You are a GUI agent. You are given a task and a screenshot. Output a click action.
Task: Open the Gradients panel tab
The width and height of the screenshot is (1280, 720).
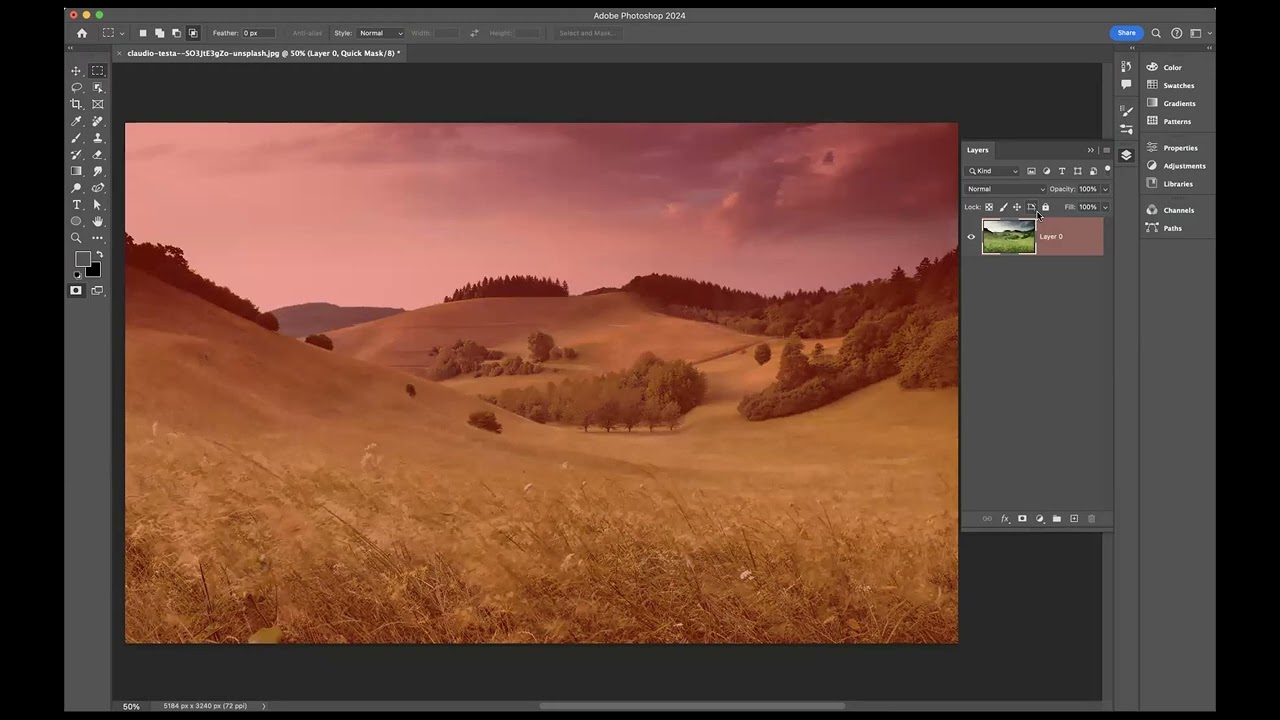click(1179, 103)
